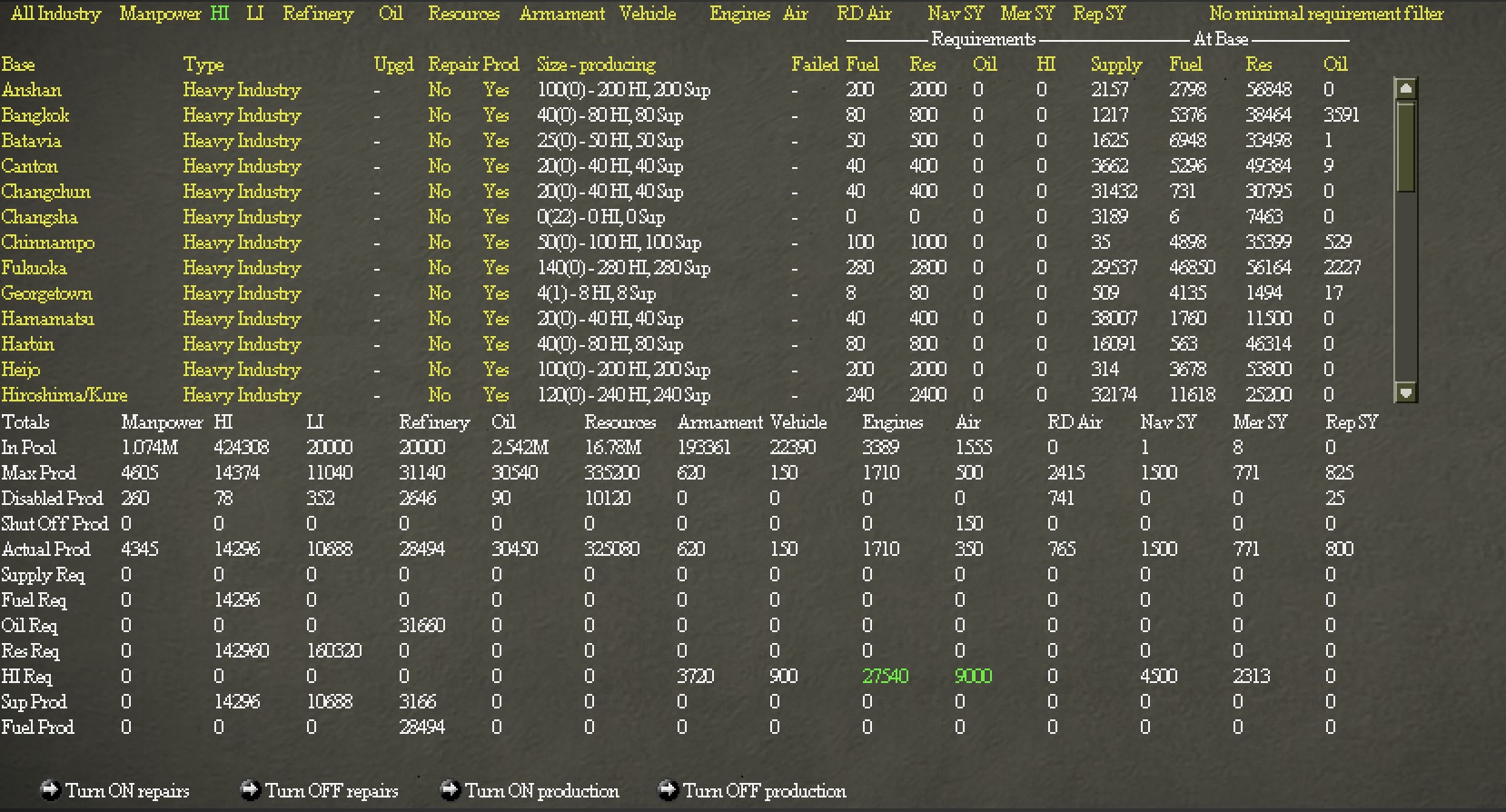Screen dimensions: 1506x812
Task: Sort by the Base column header
Action: pos(18,64)
